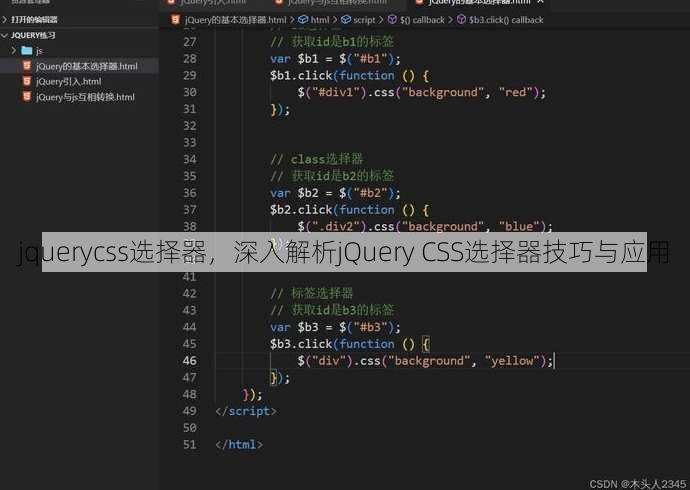Screen dimensions: 690x490
Task: Click breadcrumb chevron after jQuery的基本选择器.html
Action: [292, 20]
